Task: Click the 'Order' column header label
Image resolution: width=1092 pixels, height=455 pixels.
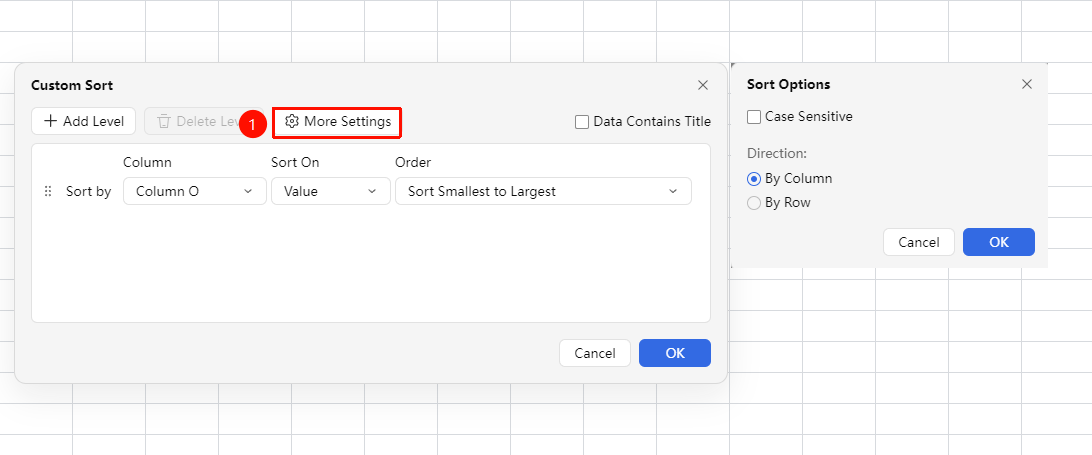Action: coord(413,162)
